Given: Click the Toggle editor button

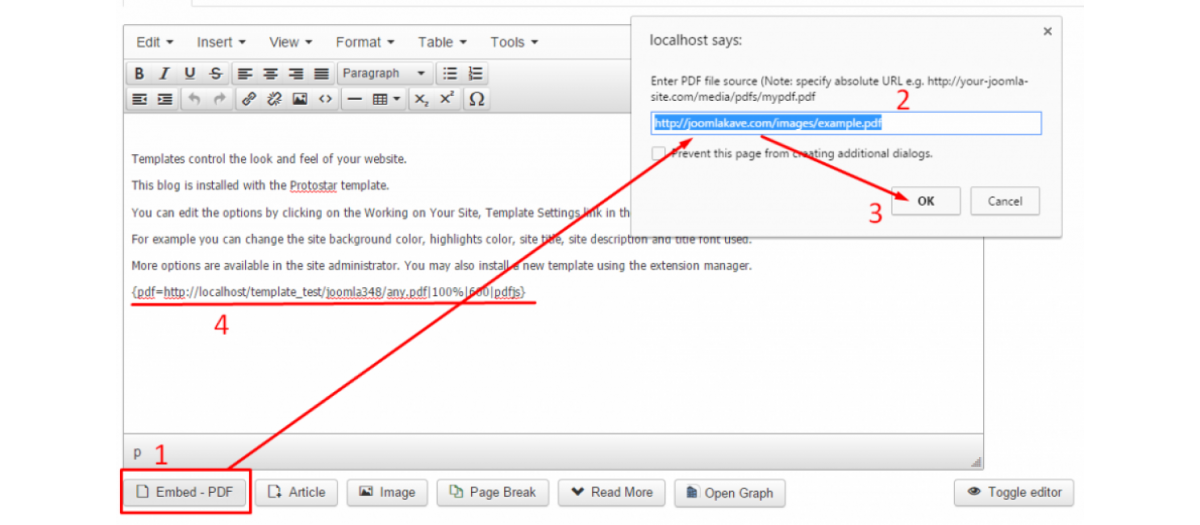Looking at the screenshot, I should coord(1014,492).
